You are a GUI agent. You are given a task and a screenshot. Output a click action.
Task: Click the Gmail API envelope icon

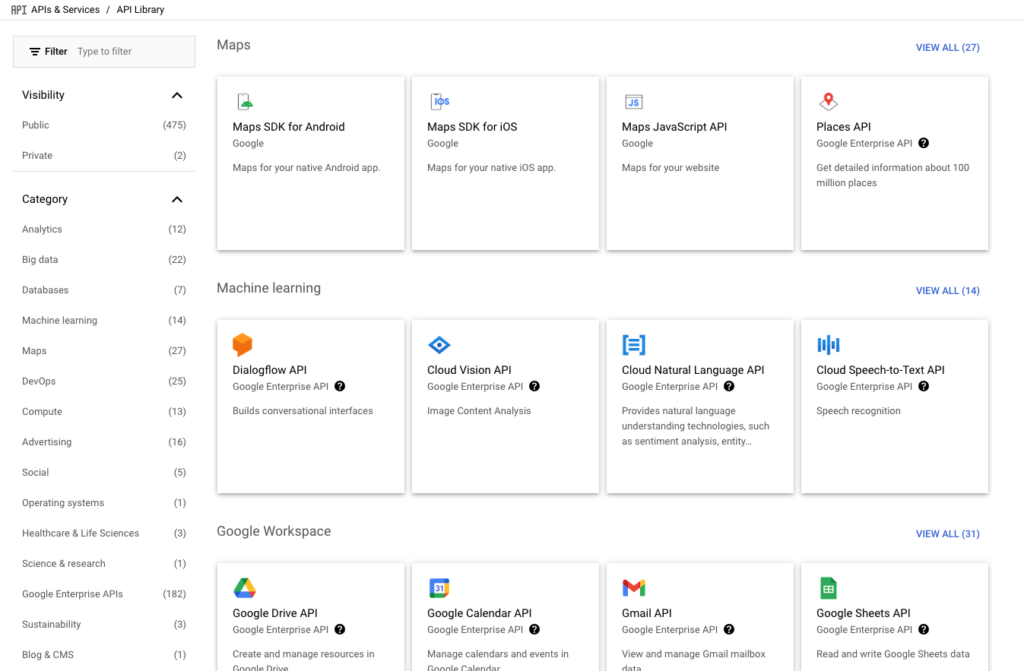[x=633, y=588]
